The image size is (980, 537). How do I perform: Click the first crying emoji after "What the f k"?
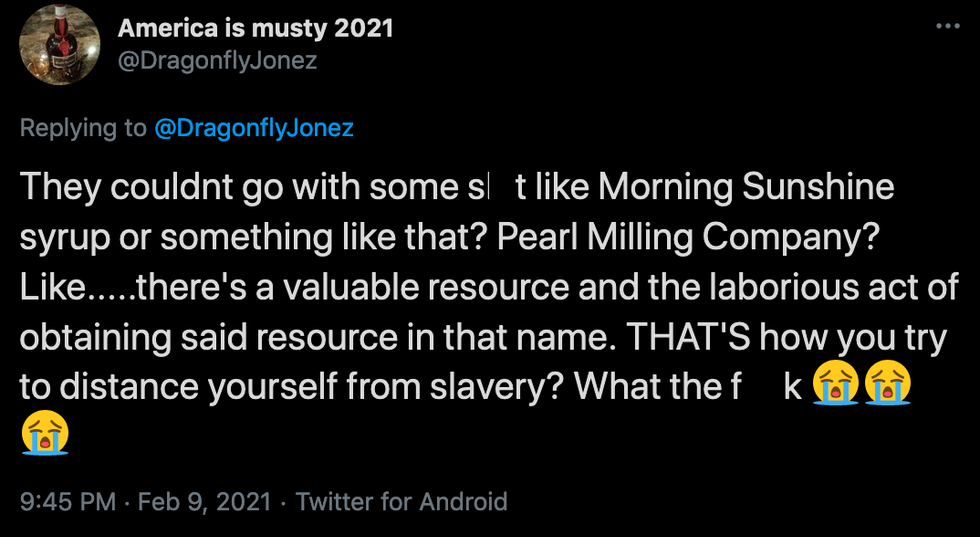point(836,386)
